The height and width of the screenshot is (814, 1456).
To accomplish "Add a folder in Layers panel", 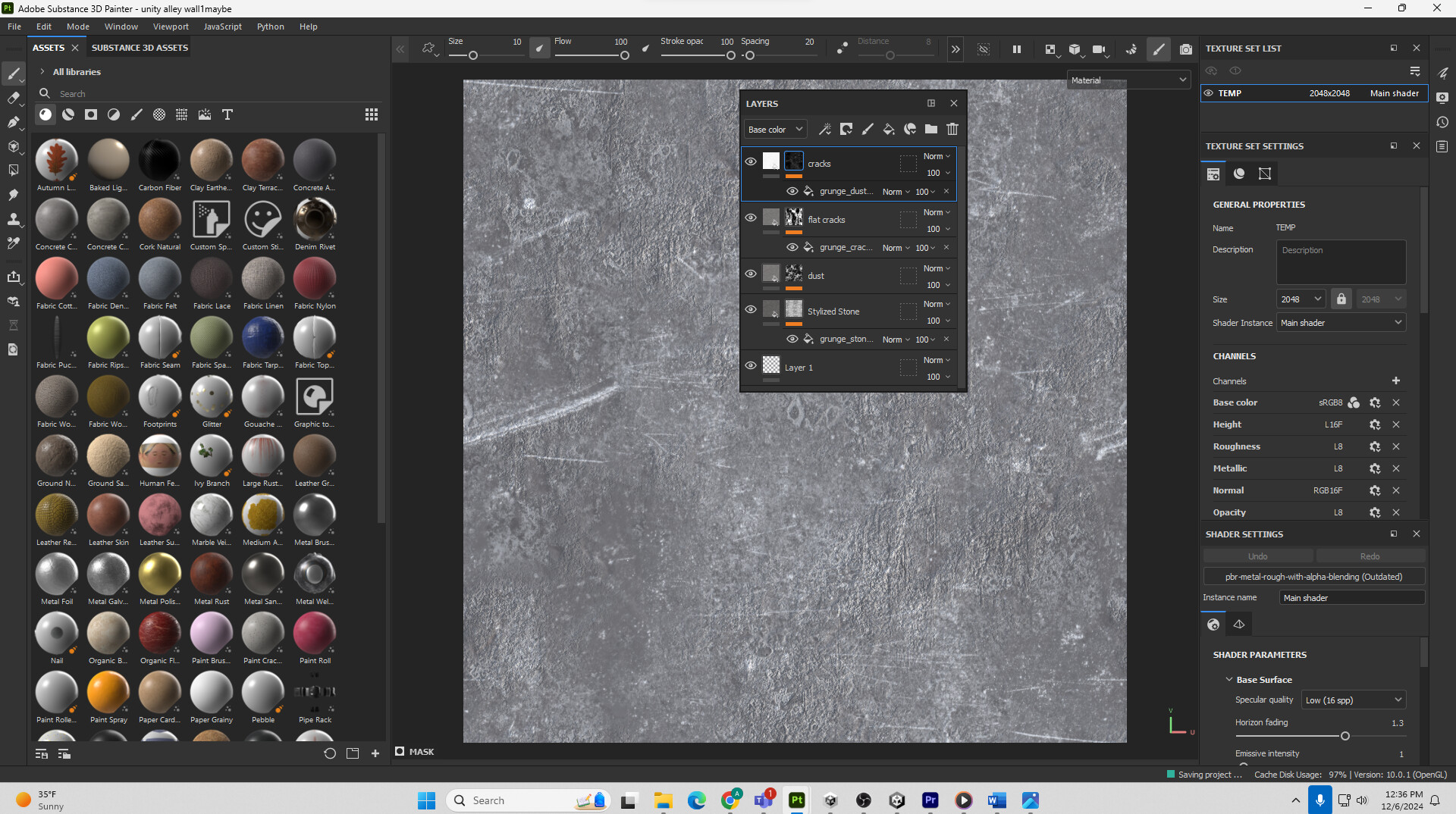I will point(931,130).
